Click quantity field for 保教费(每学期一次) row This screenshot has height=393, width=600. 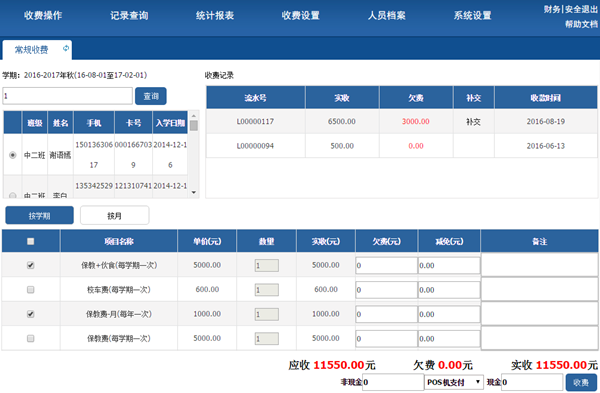pyautogui.click(x=267, y=339)
